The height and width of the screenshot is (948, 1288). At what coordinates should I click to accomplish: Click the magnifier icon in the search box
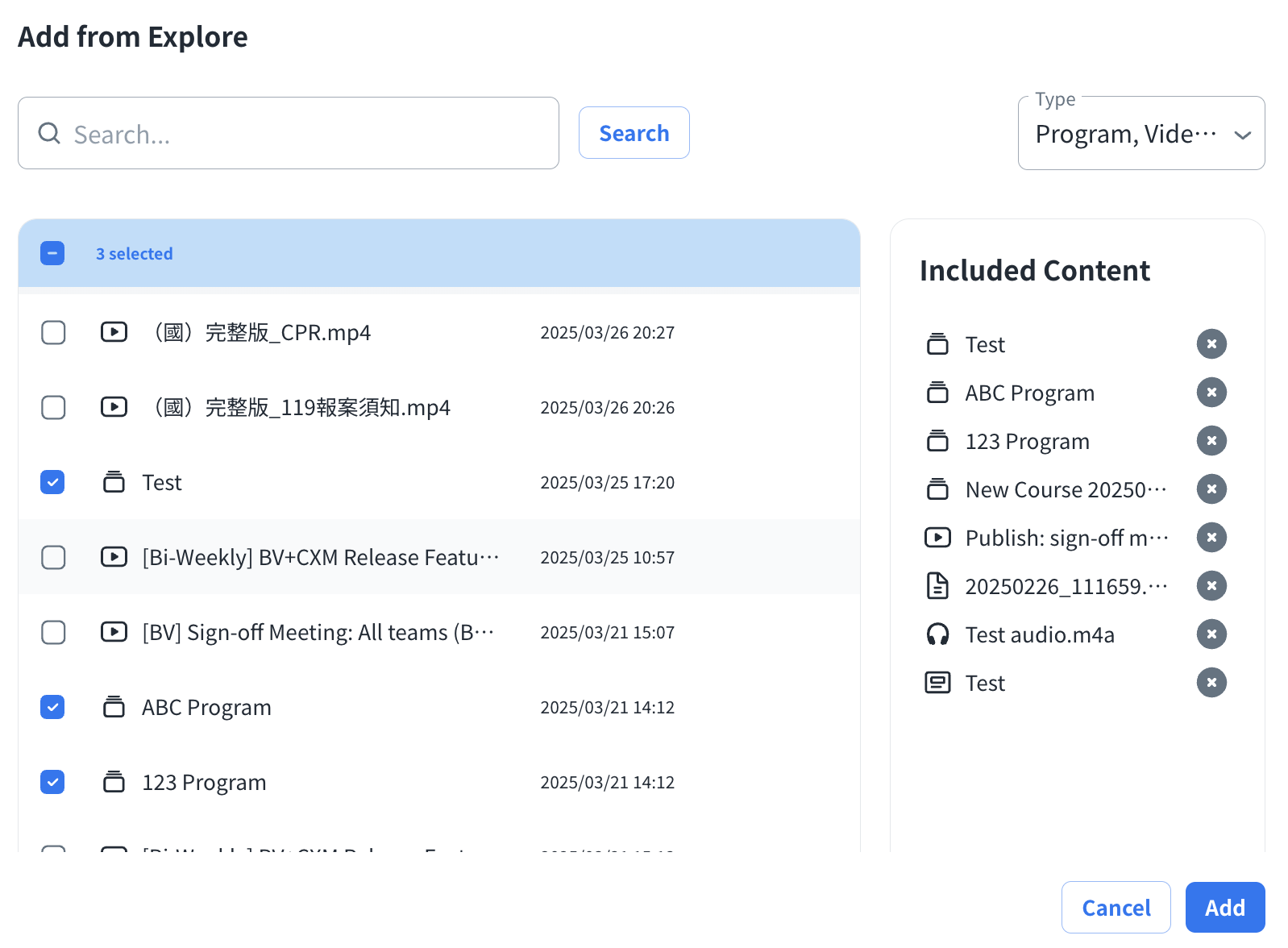[x=49, y=133]
